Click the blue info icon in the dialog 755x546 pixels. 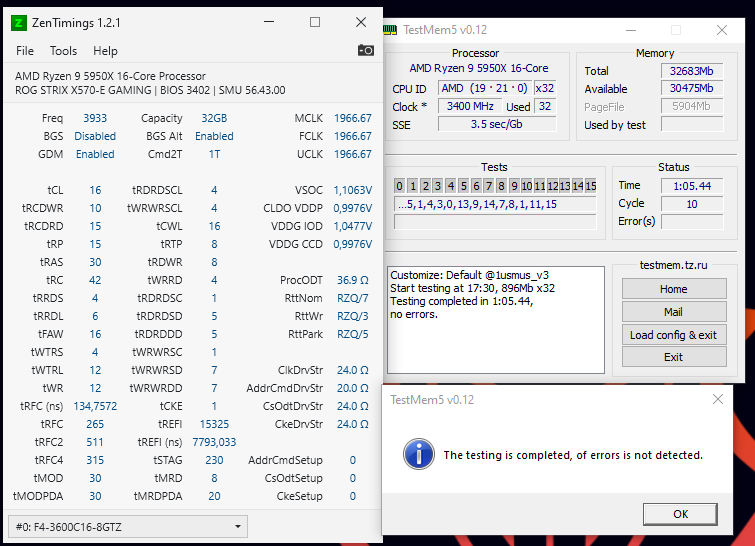pos(418,454)
